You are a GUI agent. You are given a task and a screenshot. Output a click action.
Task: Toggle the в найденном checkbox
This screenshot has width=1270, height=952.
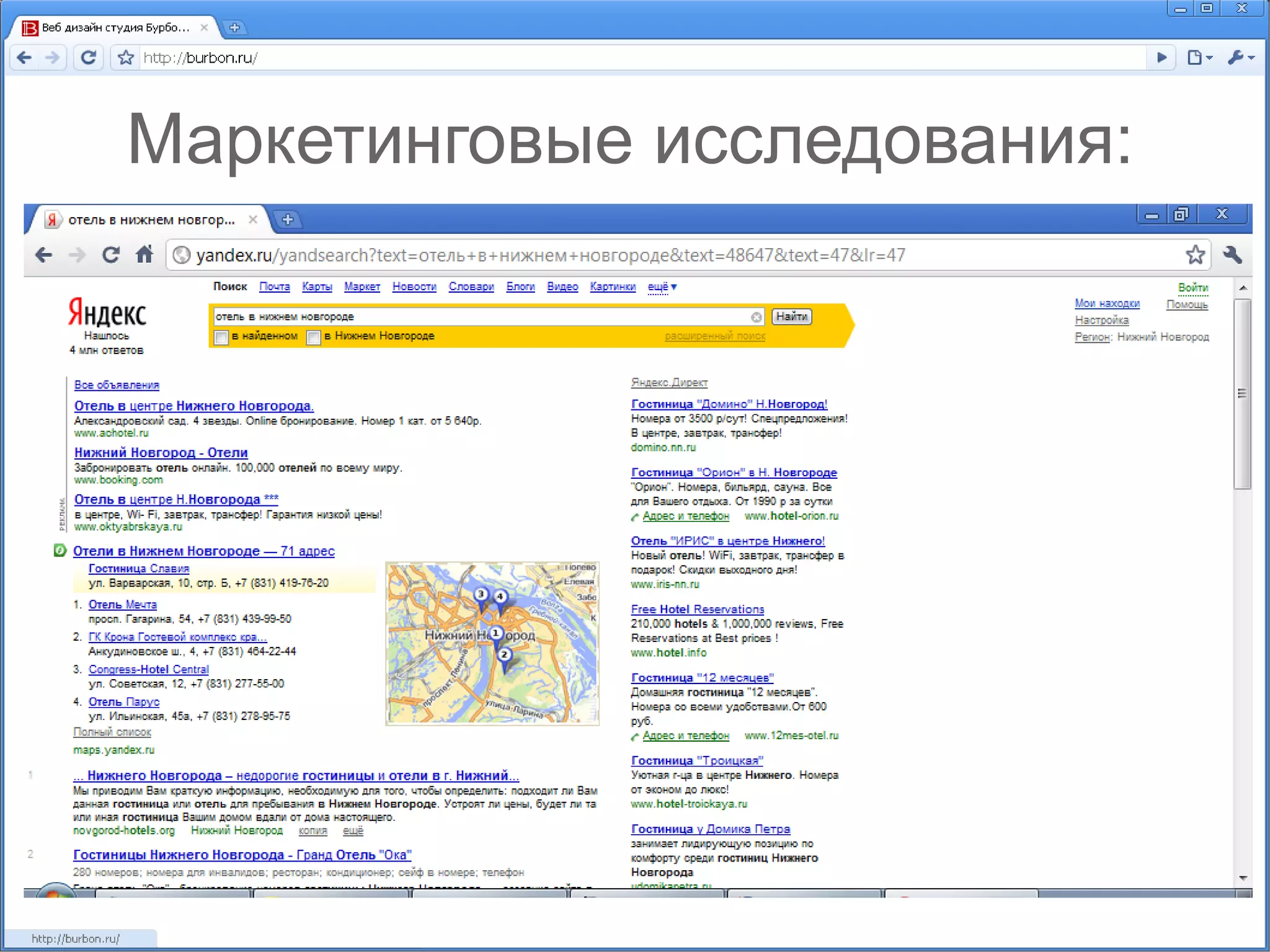click(221, 337)
